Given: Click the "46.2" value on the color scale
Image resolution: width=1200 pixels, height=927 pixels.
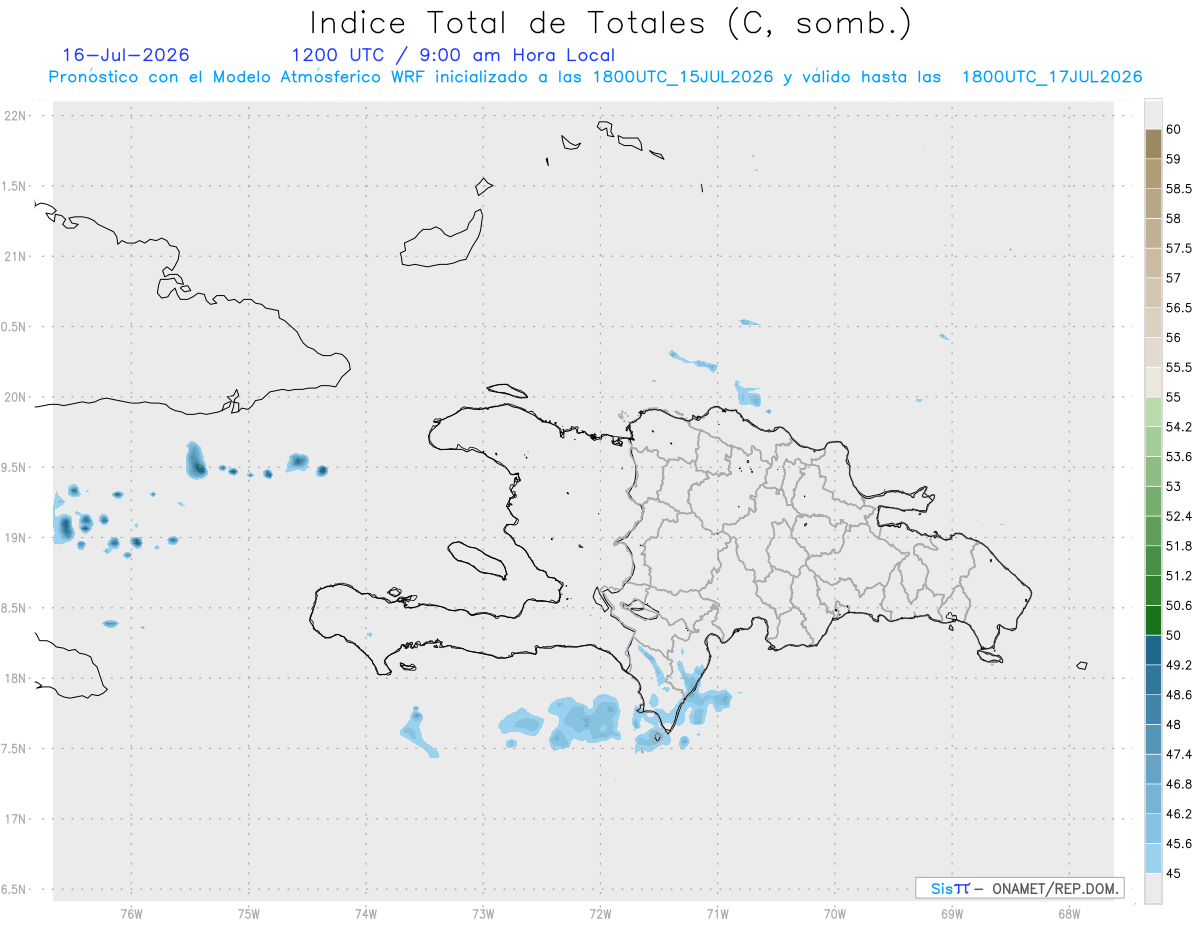Looking at the screenshot, I should pyautogui.click(x=1179, y=814).
